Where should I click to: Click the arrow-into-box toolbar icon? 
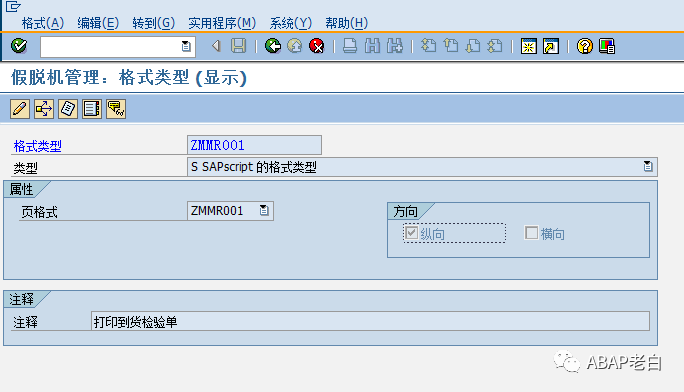point(44,109)
